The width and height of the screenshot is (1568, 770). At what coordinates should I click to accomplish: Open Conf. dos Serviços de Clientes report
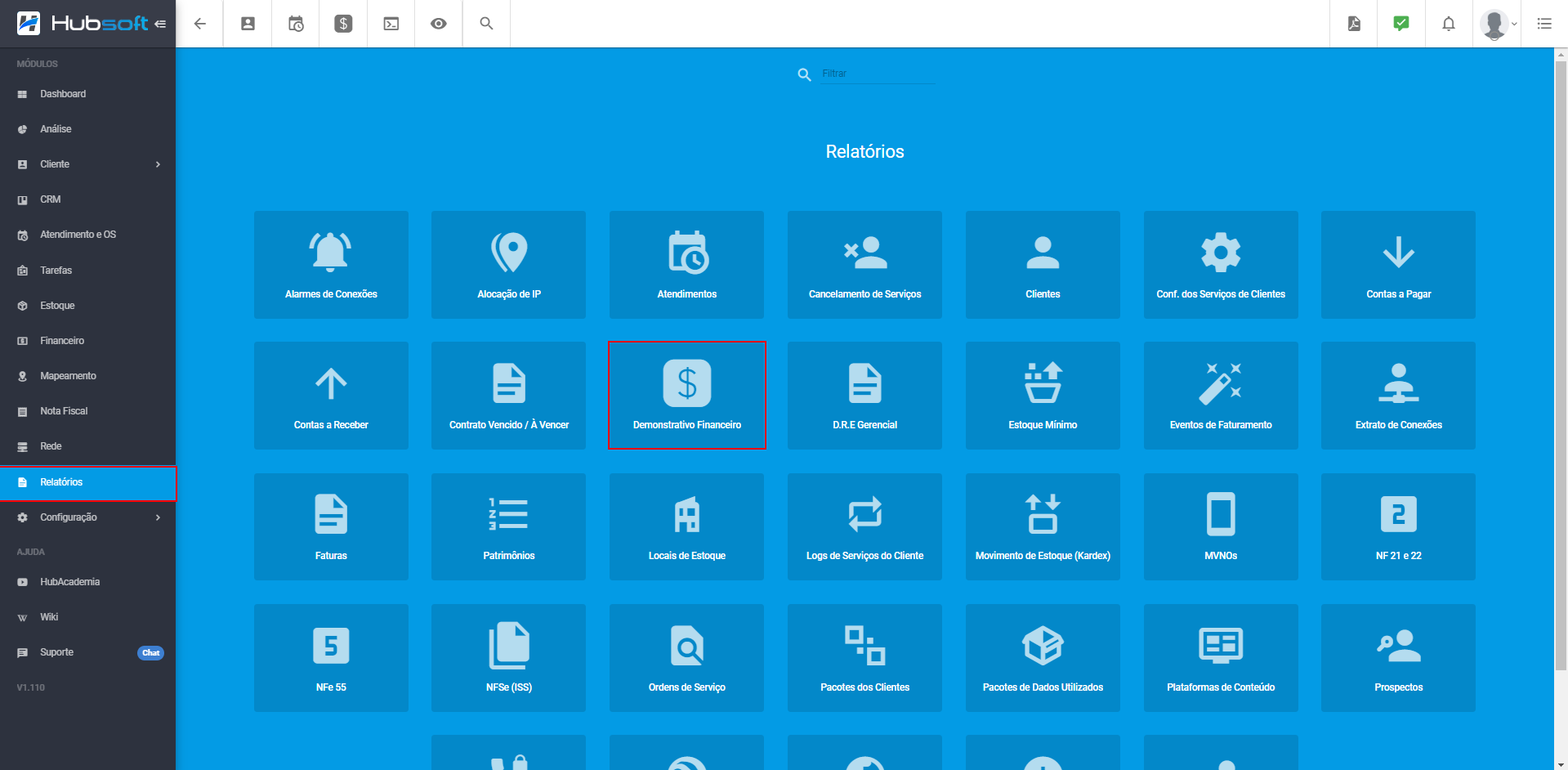pyautogui.click(x=1221, y=265)
